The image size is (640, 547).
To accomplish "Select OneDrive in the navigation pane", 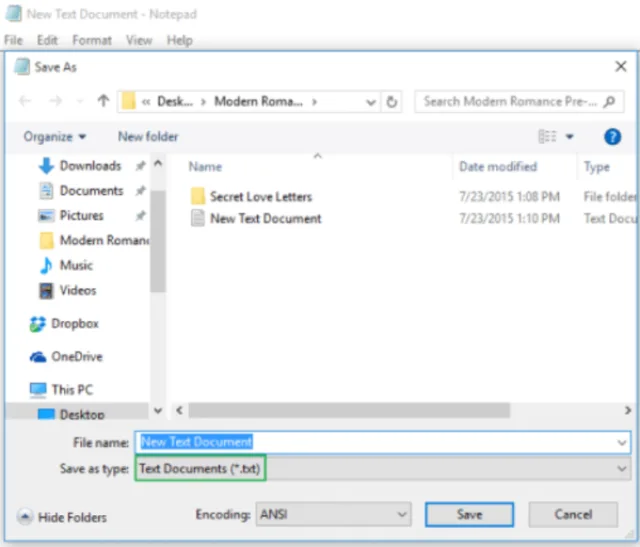I will (x=77, y=357).
